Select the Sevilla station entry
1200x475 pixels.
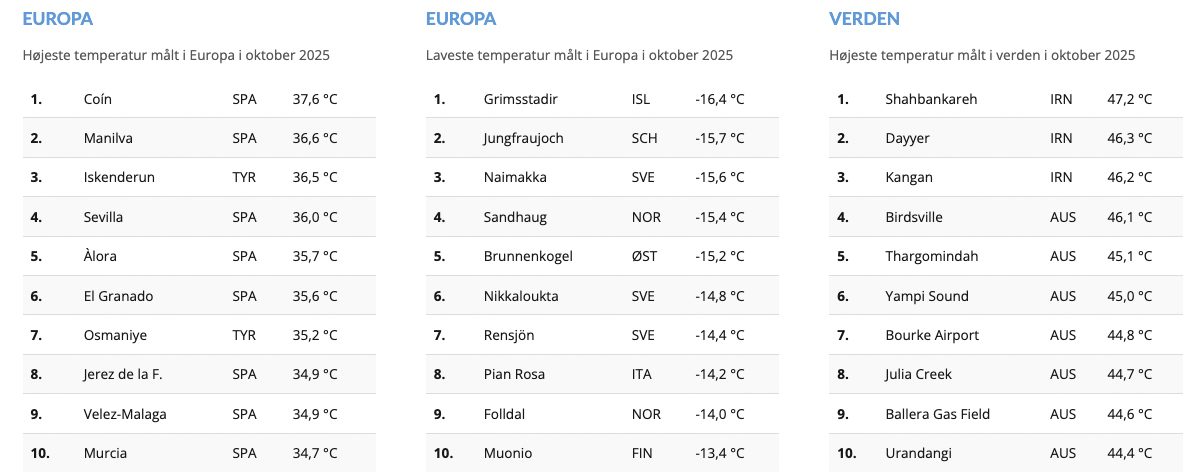tap(104, 217)
